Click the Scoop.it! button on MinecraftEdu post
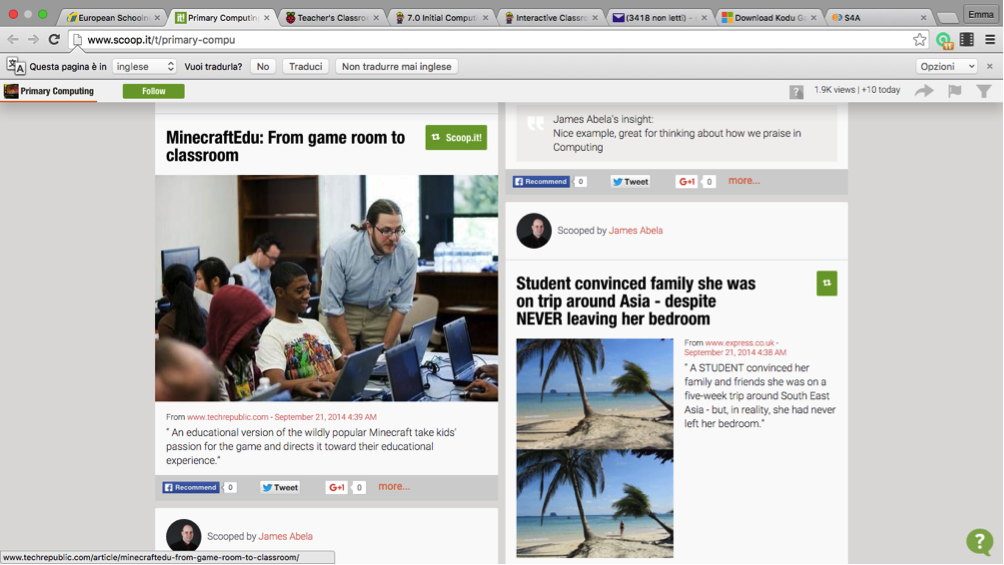Viewport: 1004px width, 565px height. 456,138
